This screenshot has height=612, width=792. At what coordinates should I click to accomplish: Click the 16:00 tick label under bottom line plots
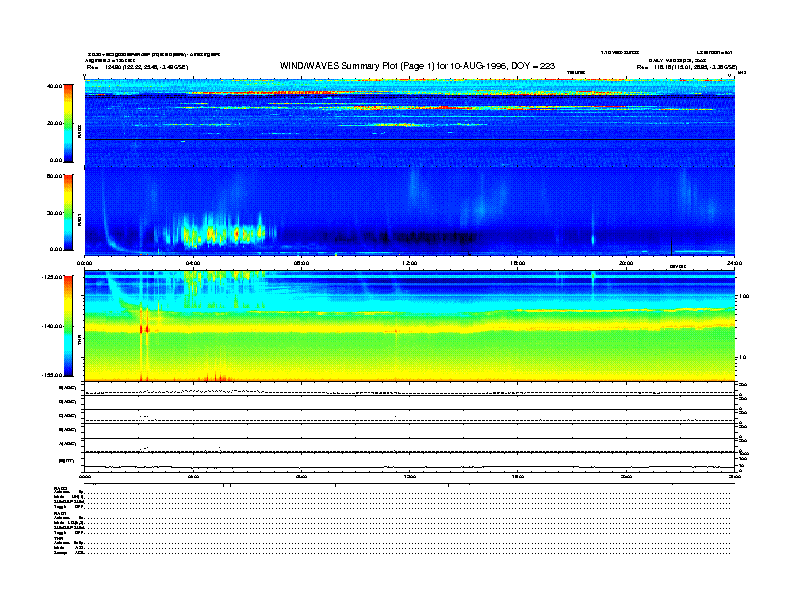[518, 476]
